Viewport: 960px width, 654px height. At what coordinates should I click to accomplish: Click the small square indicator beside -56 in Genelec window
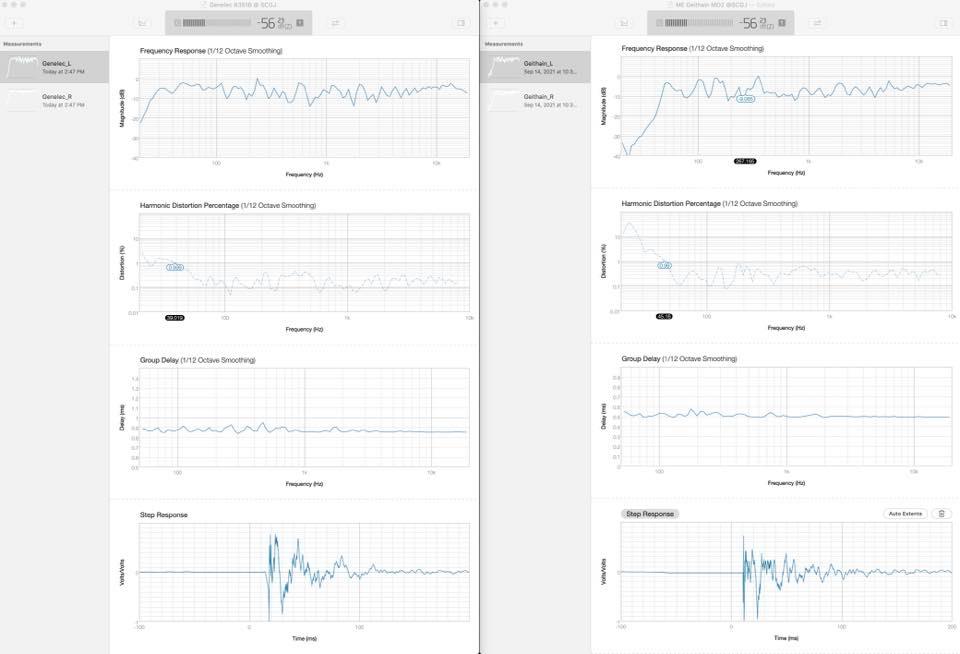tap(300, 23)
